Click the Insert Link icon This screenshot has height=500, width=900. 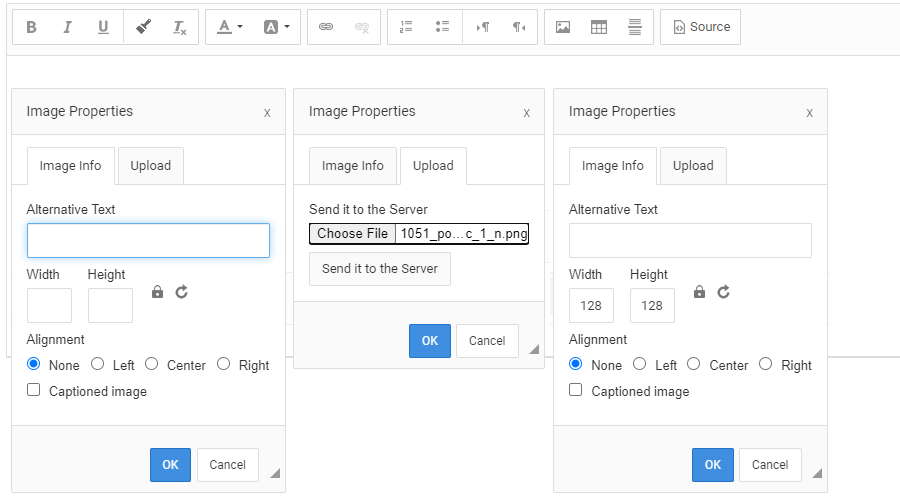(325, 27)
